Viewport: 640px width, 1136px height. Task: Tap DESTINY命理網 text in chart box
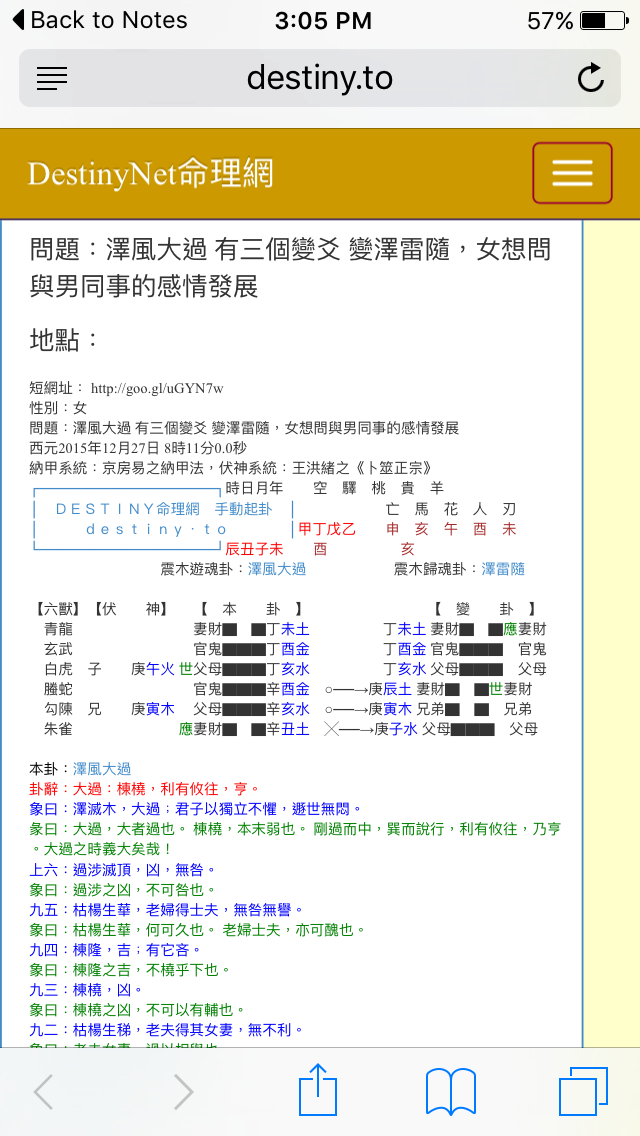[127, 509]
